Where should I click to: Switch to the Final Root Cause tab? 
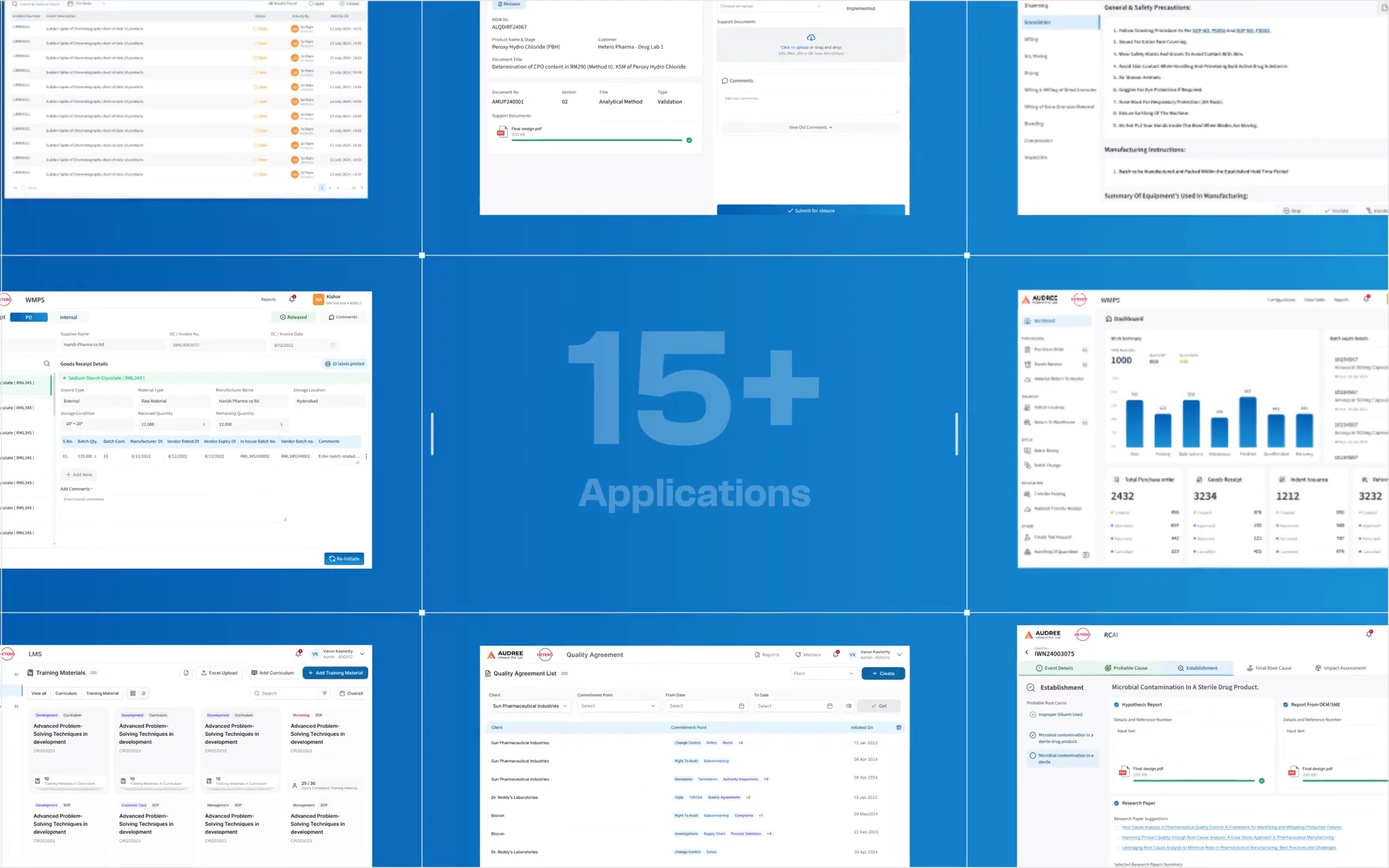[1268, 668]
